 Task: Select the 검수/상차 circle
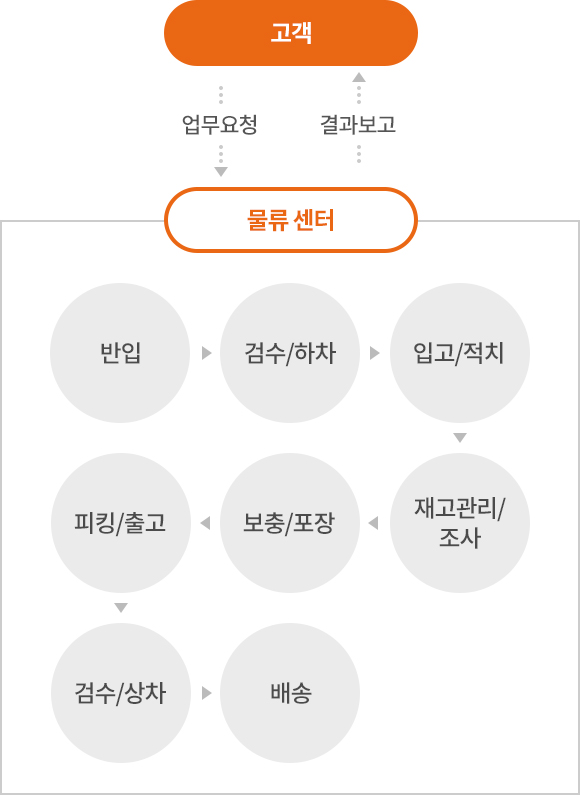click(x=121, y=693)
